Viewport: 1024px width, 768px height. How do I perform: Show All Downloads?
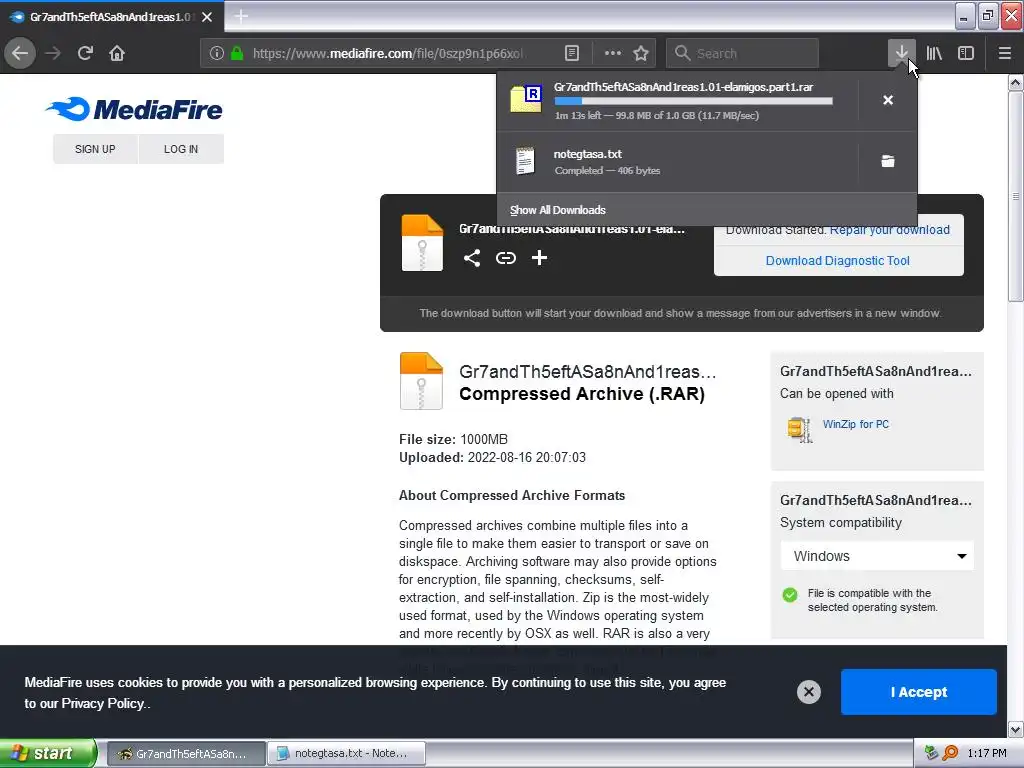558,210
